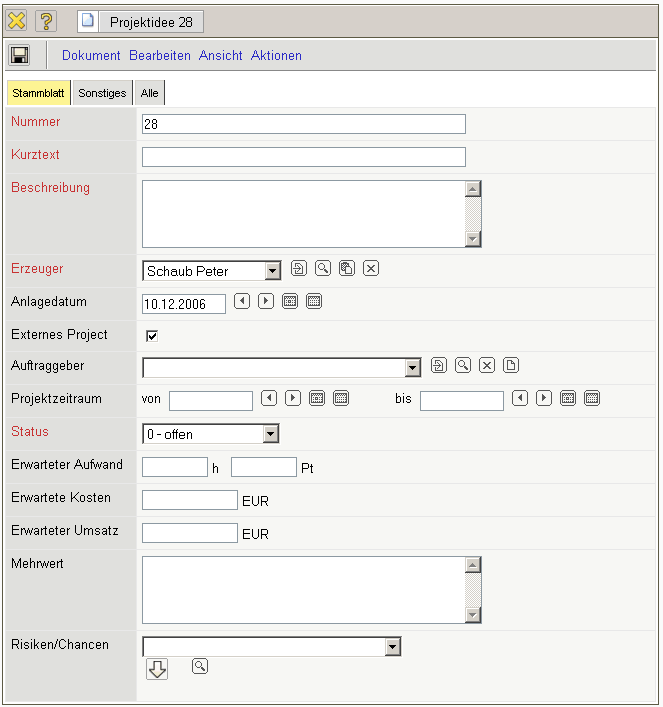Step Anlagedatum back with left arrow
The height and width of the screenshot is (707, 663).
241,301
